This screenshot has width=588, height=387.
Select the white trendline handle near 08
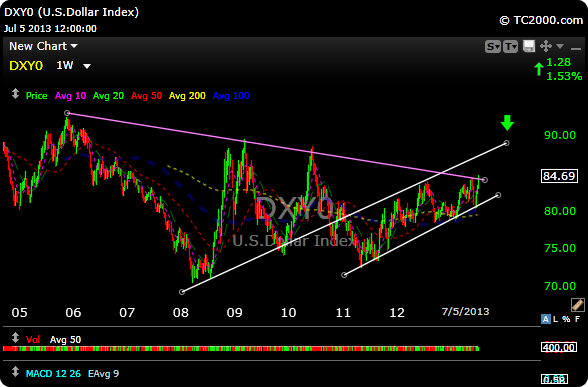click(182, 292)
